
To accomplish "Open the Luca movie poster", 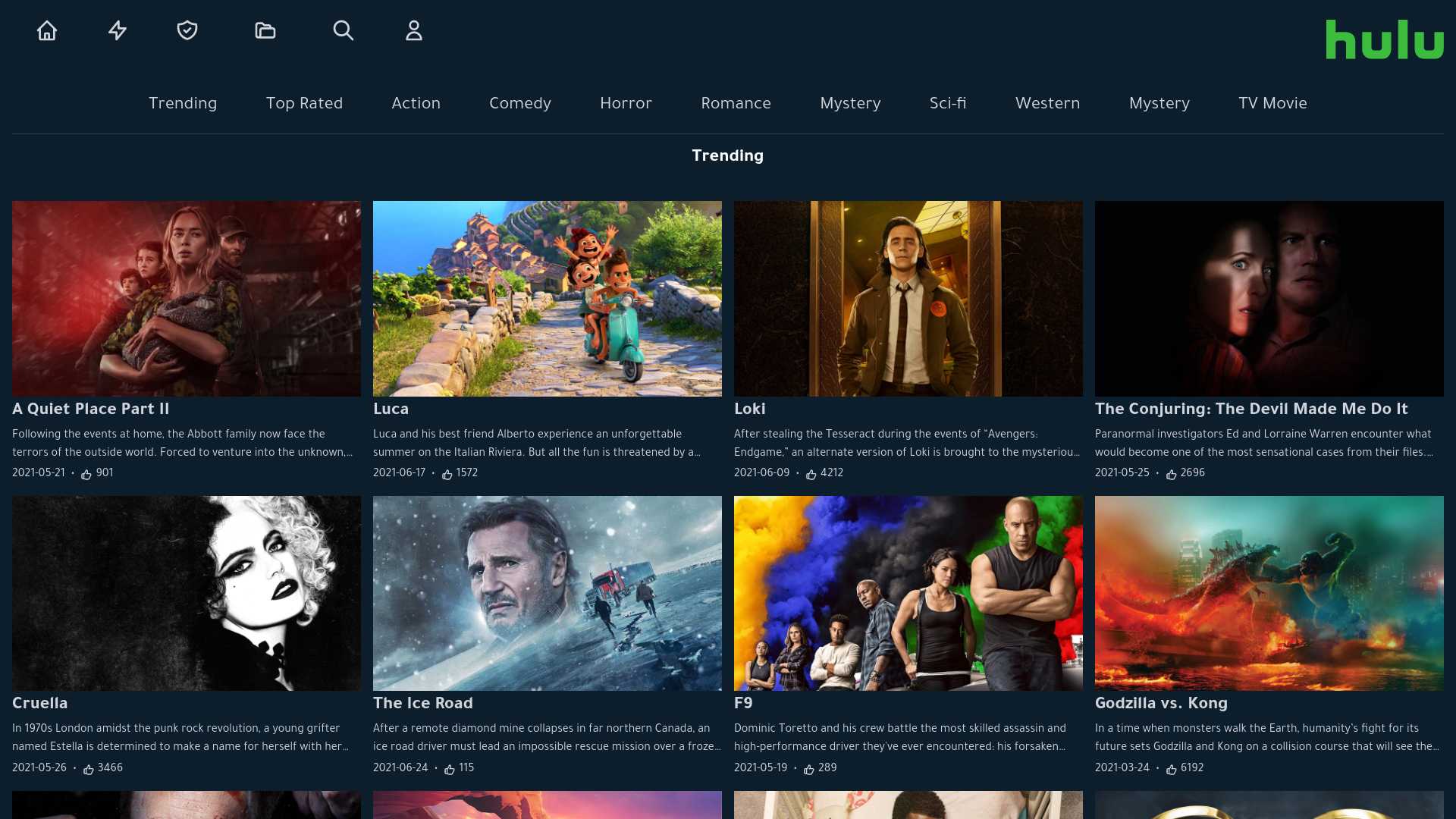I will (548, 298).
